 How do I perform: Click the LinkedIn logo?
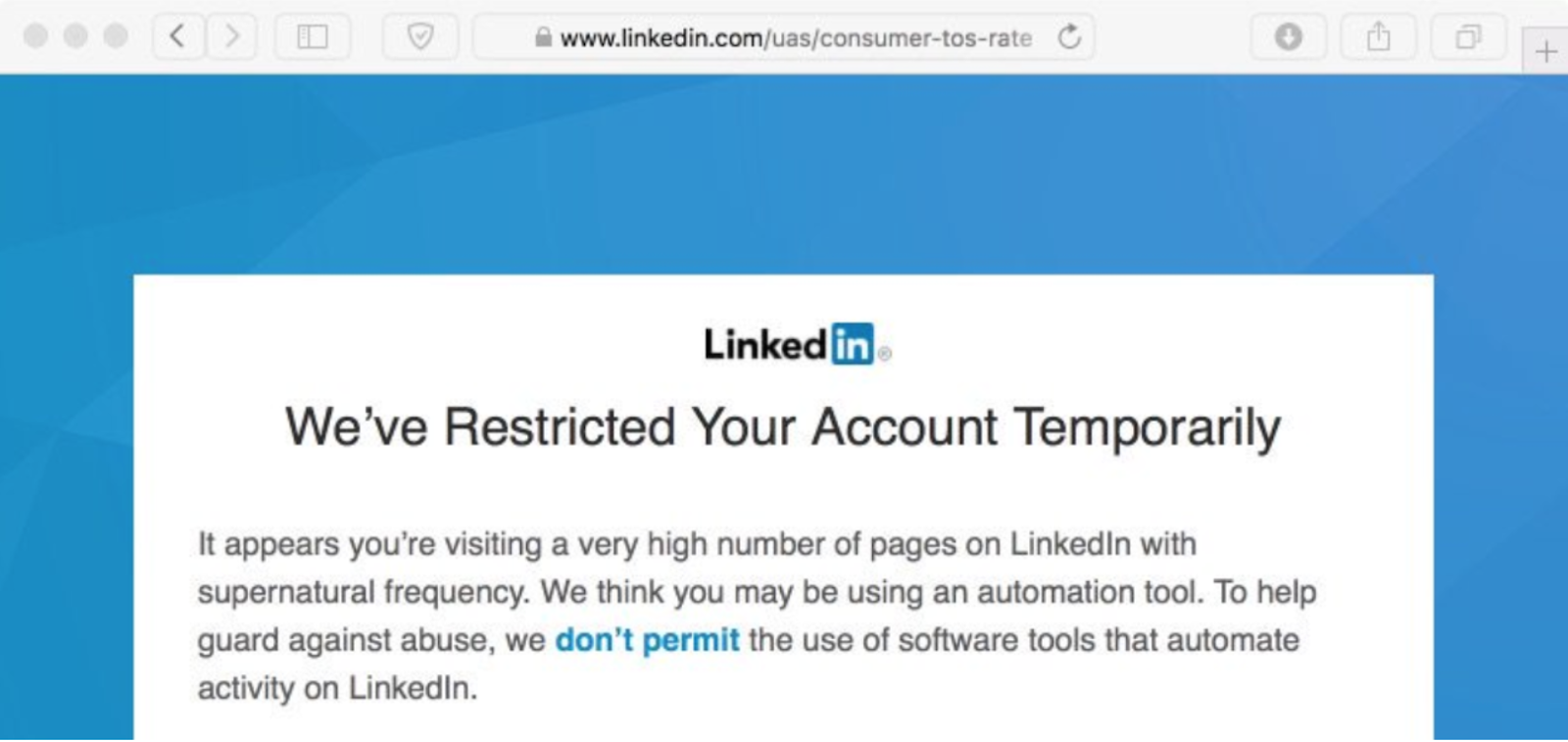(788, 345)
